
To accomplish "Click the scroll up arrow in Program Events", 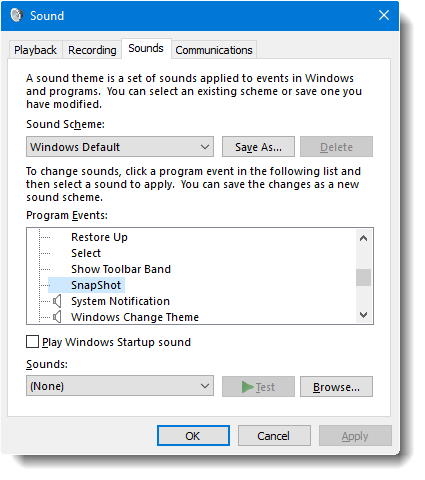I will (x=363, y=238).
